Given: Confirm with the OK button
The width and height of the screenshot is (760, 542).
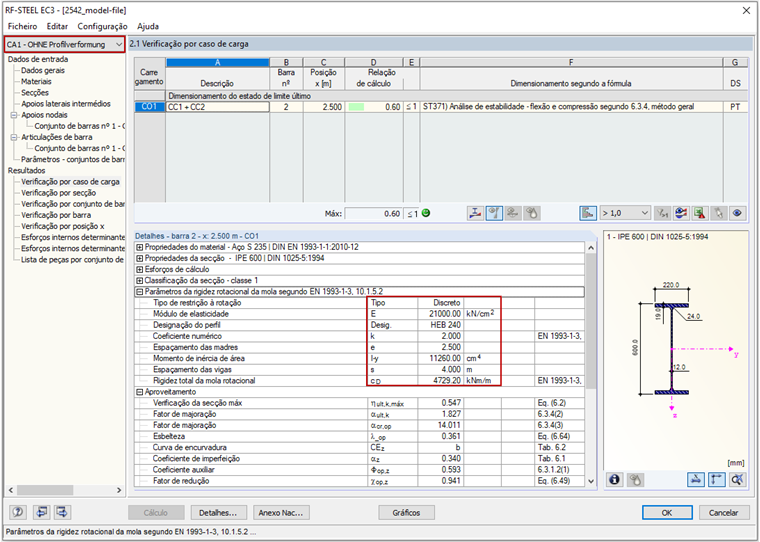Looking at the screenshot, I should click(x=667, y=512).
